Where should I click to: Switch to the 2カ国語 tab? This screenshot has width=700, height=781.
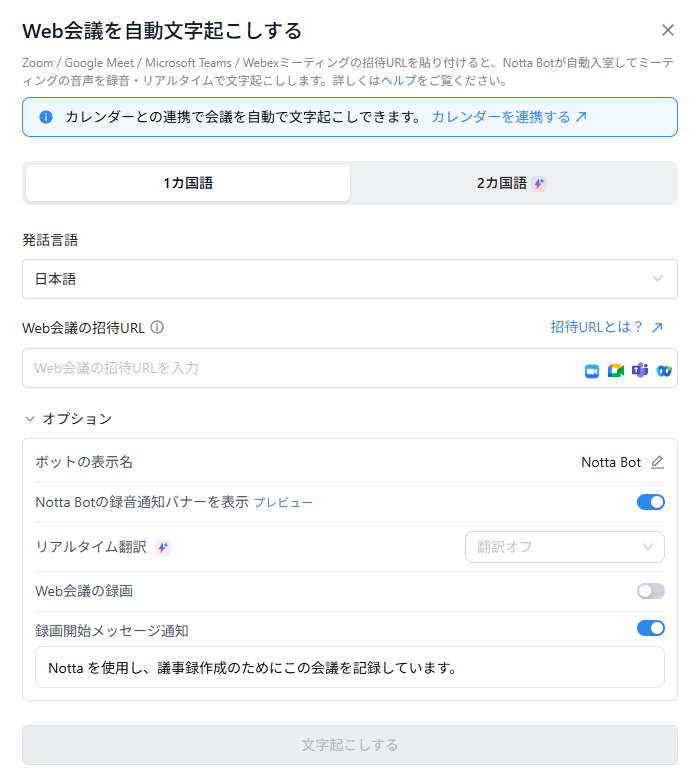coord(512,183)
